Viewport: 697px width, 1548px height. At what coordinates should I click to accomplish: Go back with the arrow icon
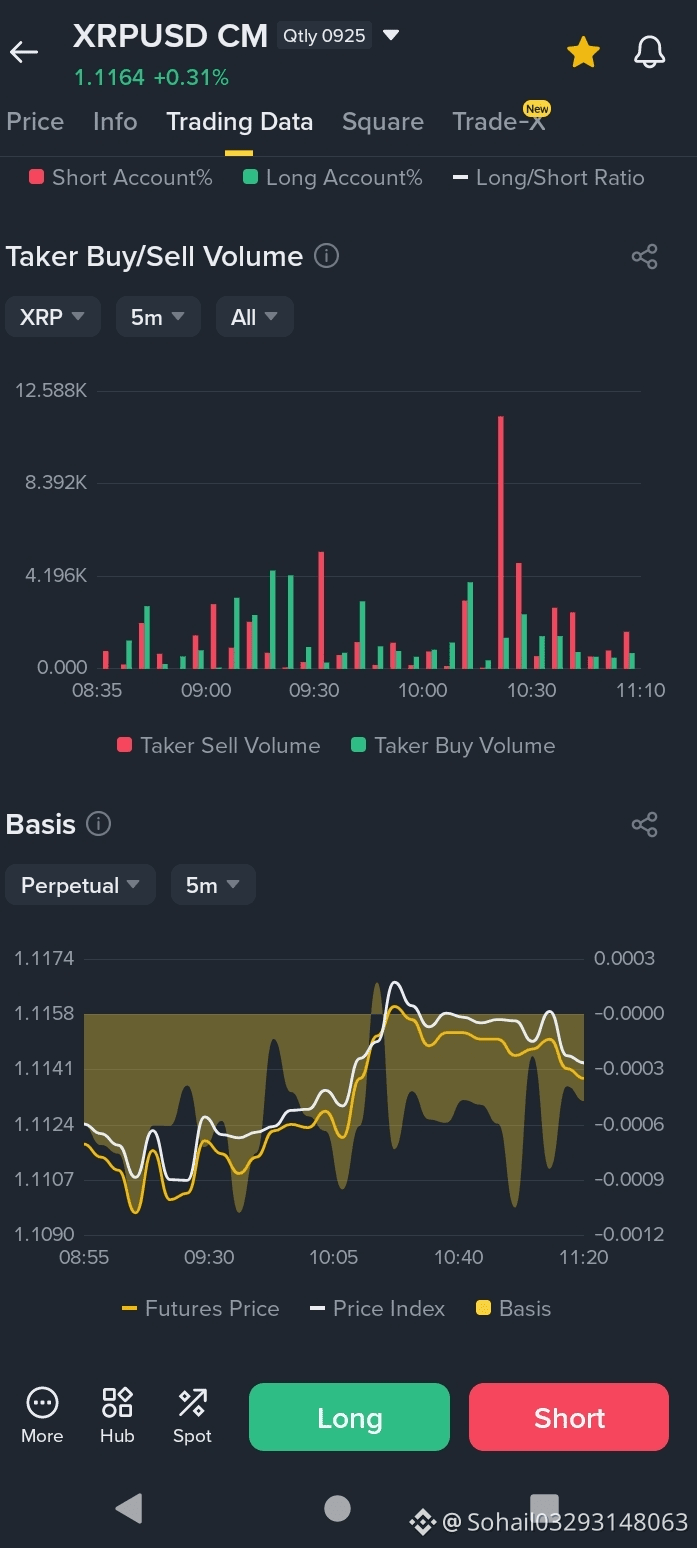click(24, 52)
